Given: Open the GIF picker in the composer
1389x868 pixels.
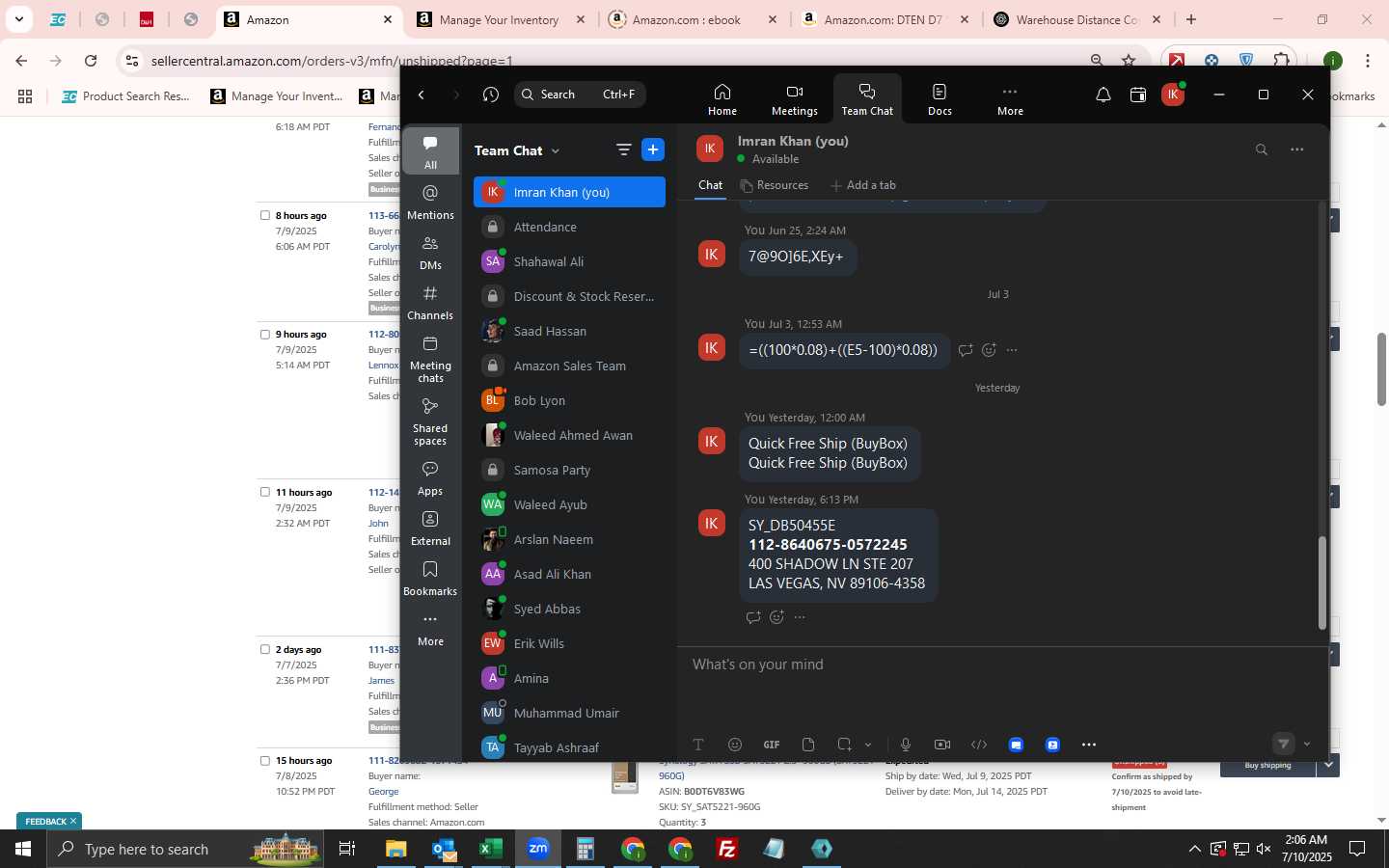Looking at the screenshot, I should [x=772, y=745].
